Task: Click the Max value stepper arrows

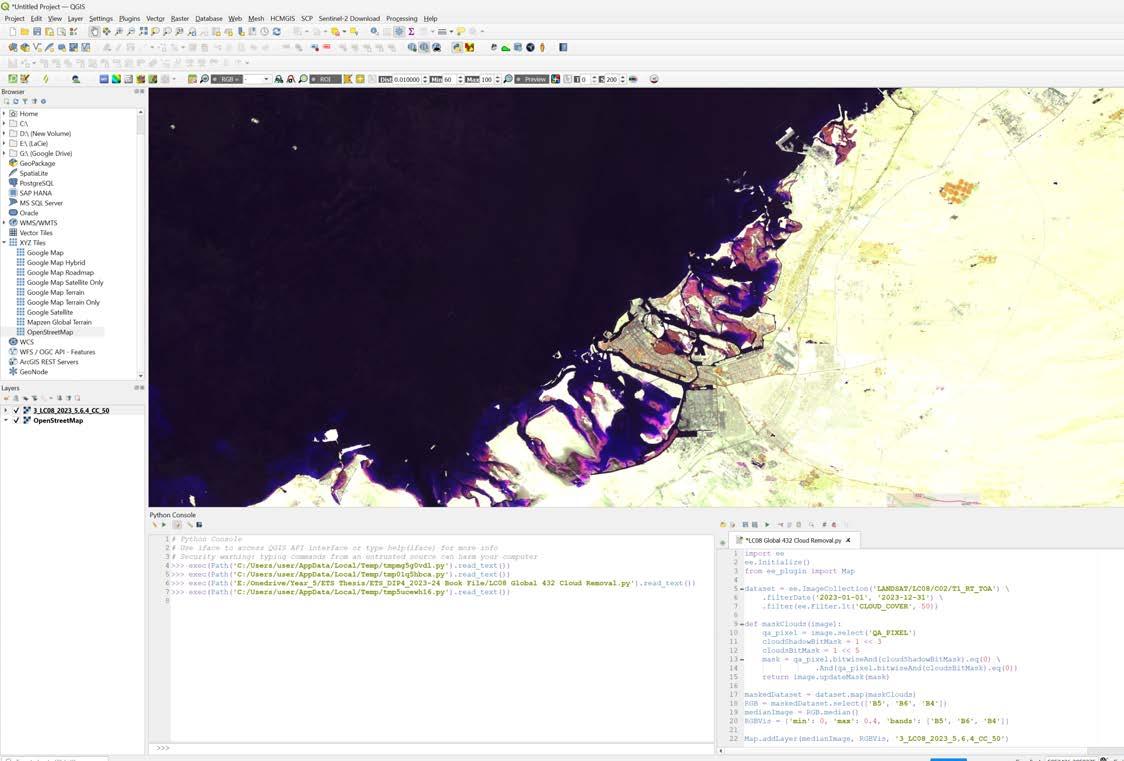Action: coord(497,79)
